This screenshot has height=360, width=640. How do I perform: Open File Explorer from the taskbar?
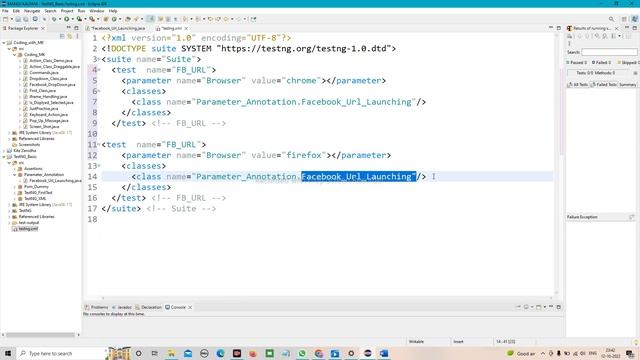(171, 353)
